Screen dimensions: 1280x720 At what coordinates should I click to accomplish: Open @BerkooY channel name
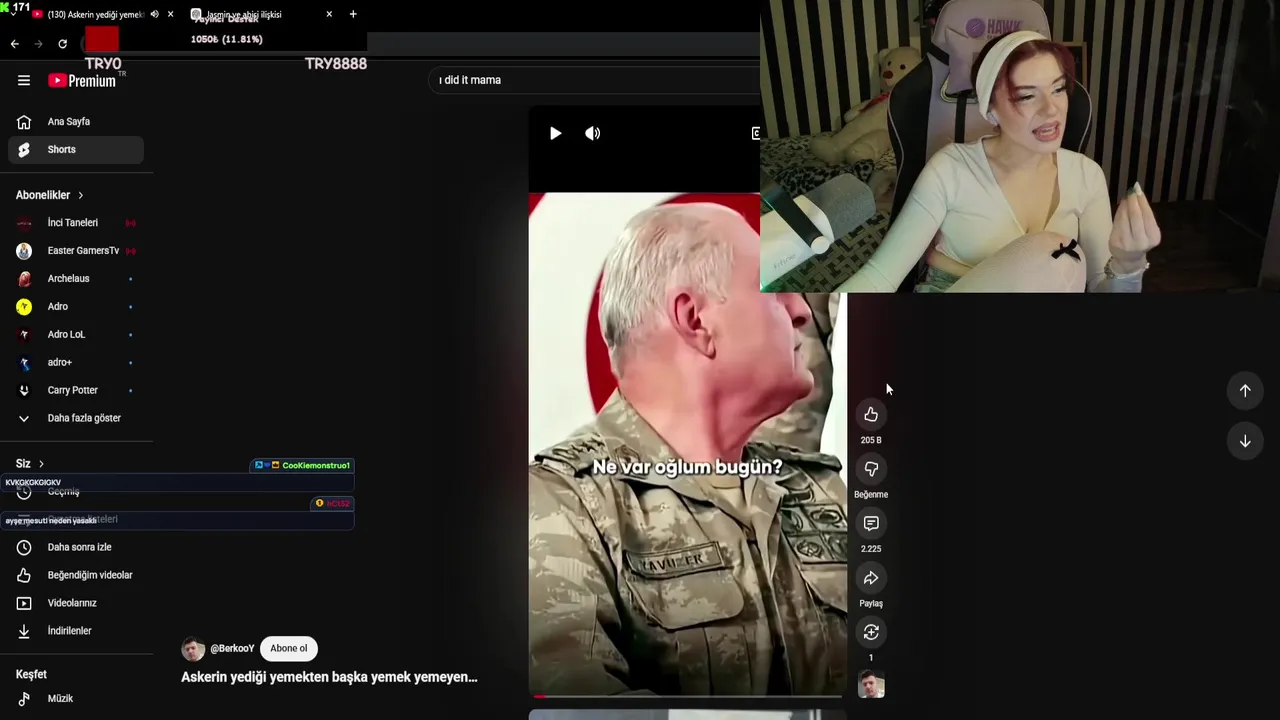coord(232,649)
